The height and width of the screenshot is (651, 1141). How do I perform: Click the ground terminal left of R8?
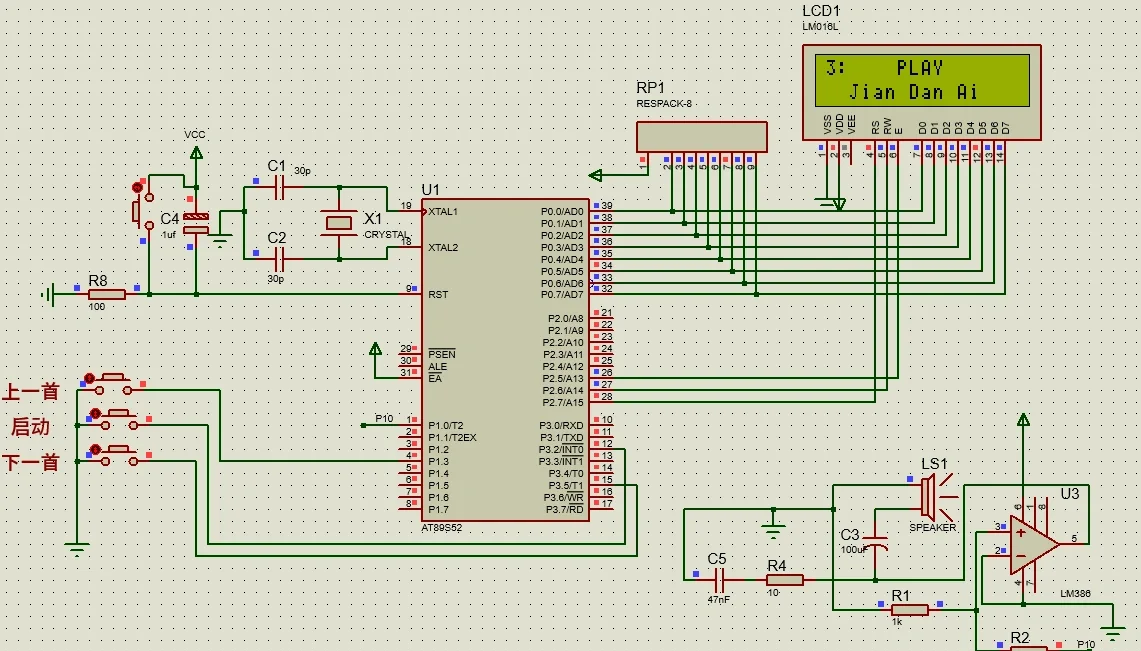49,294
